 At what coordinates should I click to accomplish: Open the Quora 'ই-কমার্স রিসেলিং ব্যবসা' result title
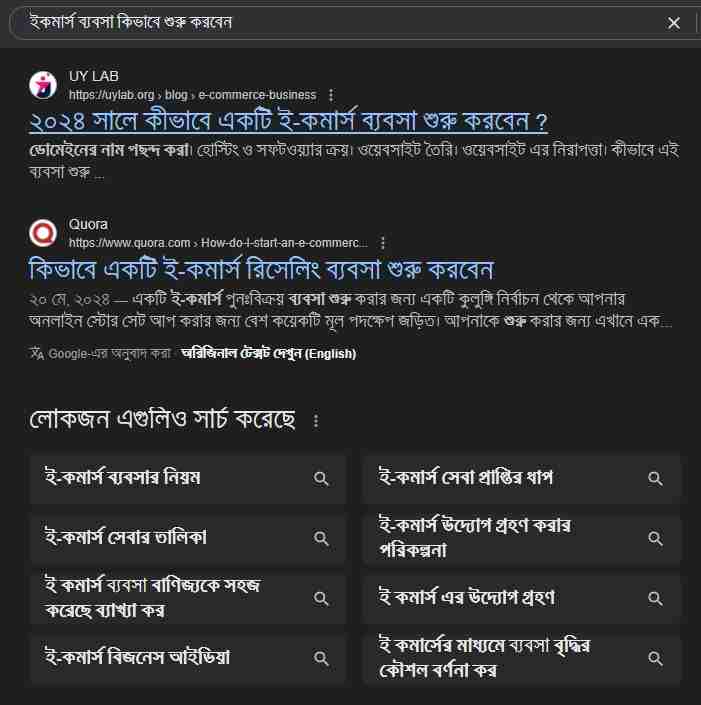click(x=261, y=269)
